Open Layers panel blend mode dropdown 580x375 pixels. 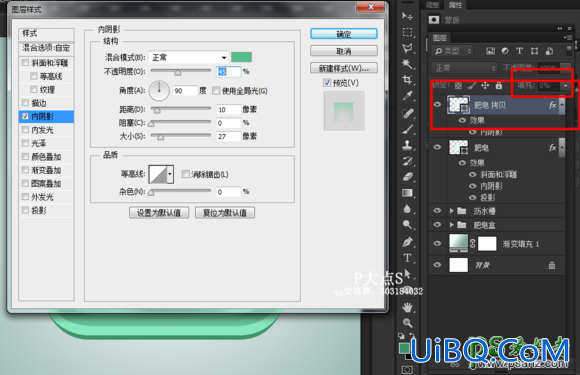click(464, 68)
